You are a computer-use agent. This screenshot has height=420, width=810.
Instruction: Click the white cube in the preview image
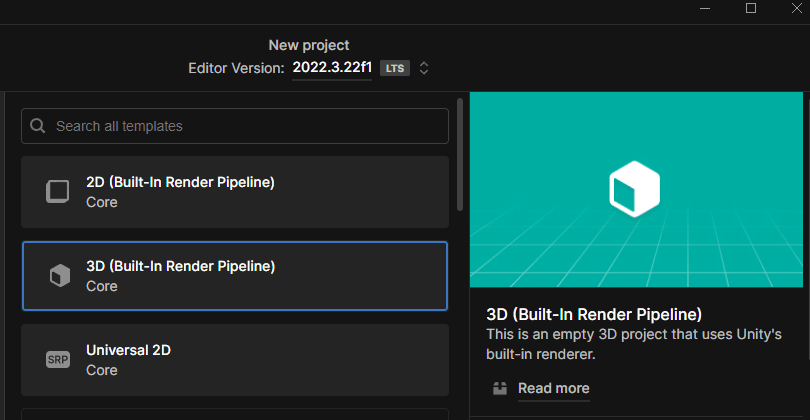point(634,189)
